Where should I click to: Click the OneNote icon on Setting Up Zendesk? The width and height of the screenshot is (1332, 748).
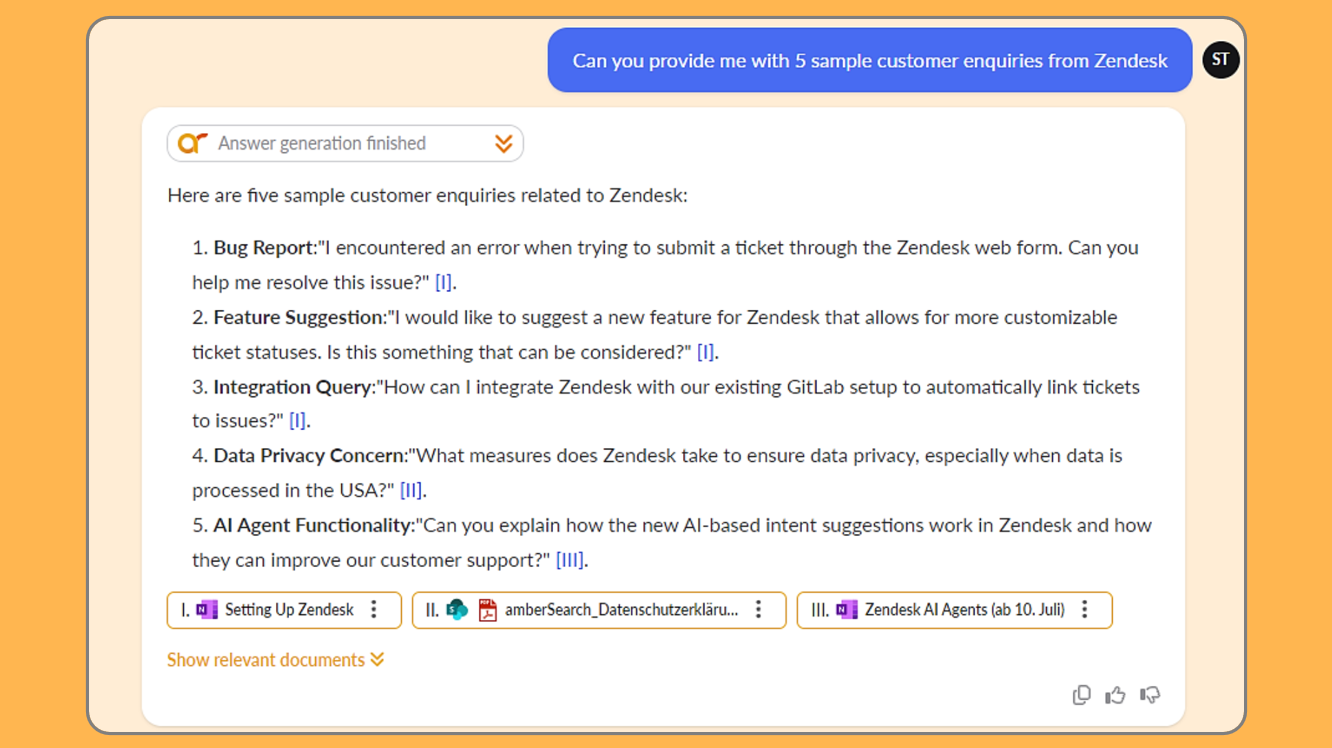click(x=207, y=610)
